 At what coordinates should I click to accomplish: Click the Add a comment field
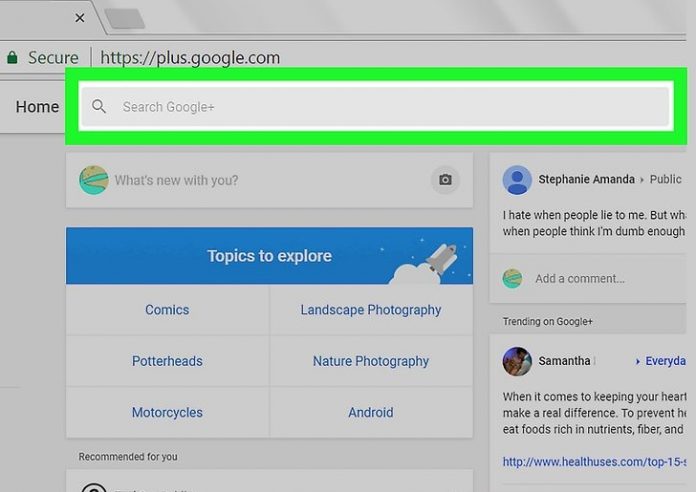click(x=600, y=279)
